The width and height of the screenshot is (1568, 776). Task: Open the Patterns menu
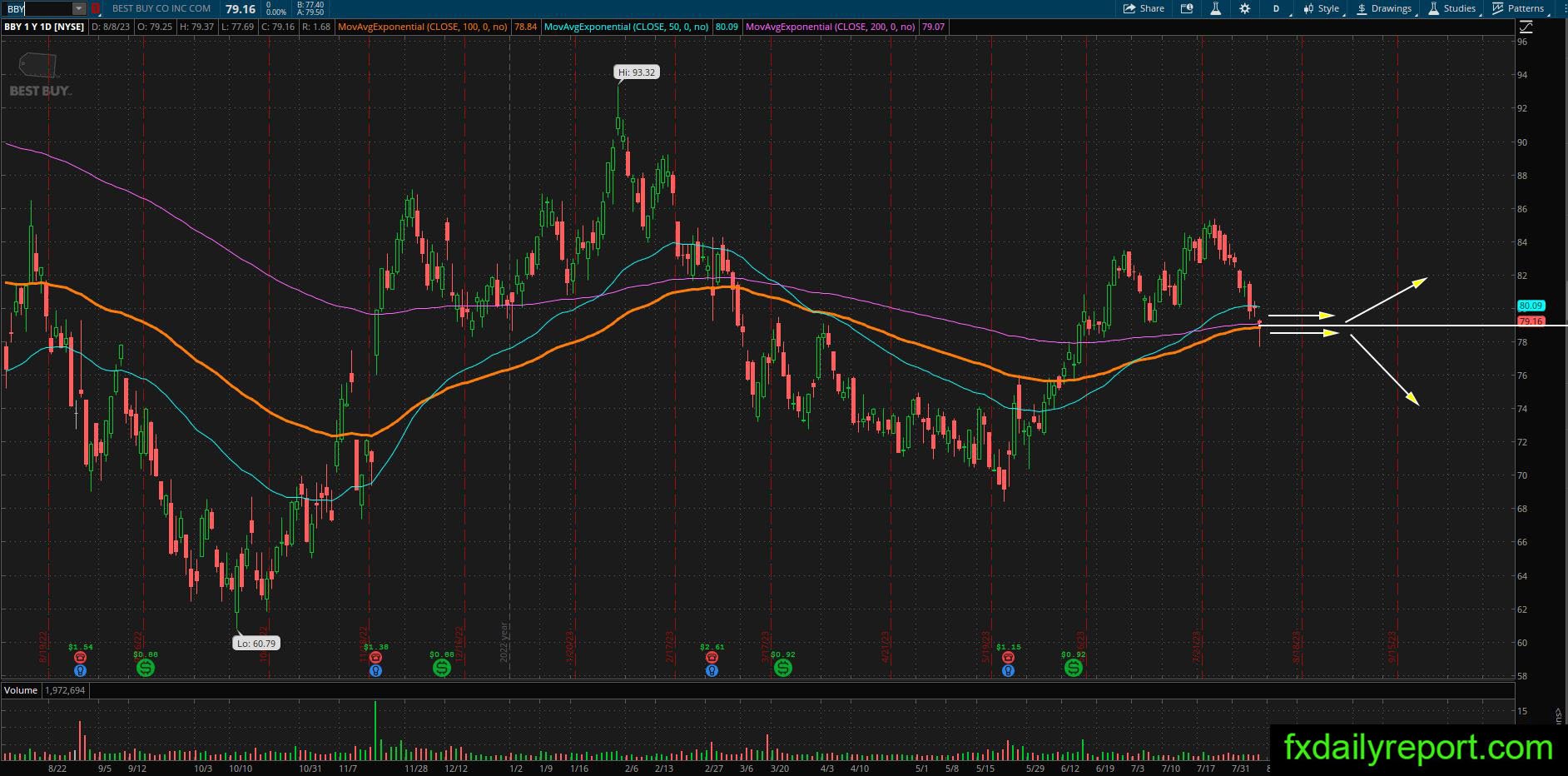point(1518,8)
